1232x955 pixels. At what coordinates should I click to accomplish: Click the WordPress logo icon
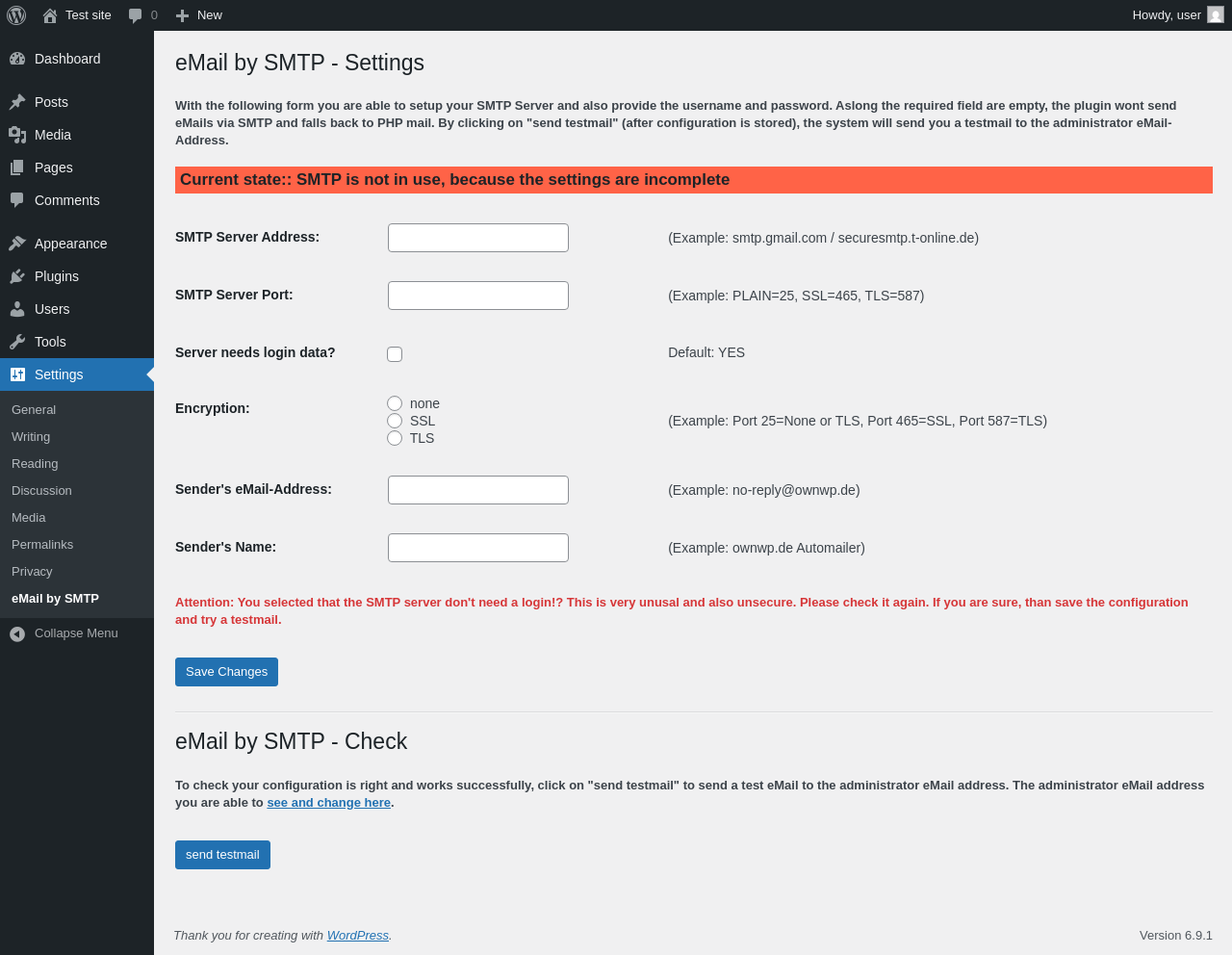click(x=16, y=15)
